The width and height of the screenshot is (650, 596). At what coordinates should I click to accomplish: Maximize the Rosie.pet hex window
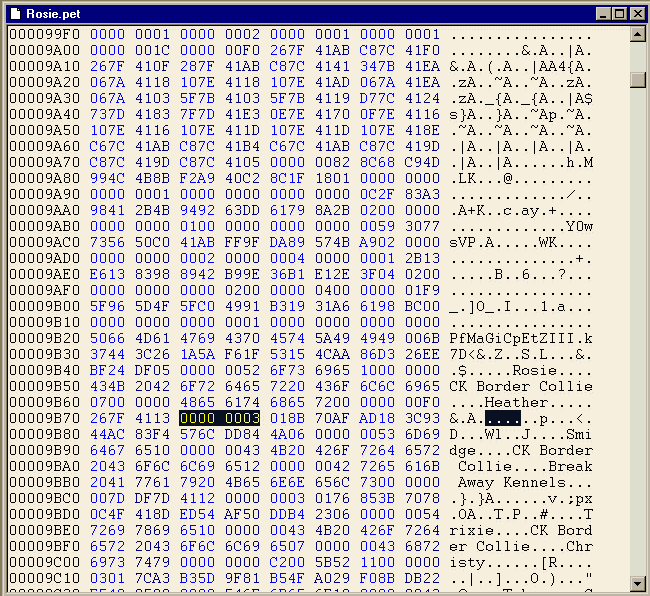[618, 13]
